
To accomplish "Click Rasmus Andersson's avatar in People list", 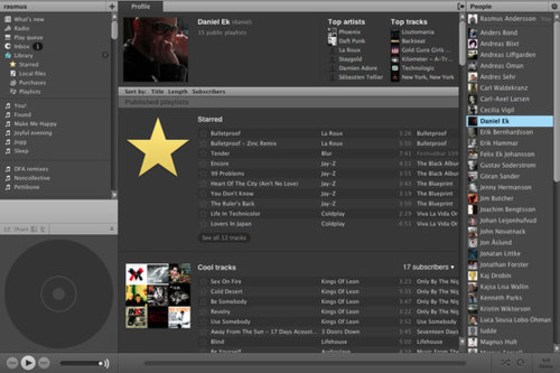I will click(x=473, y=19).
